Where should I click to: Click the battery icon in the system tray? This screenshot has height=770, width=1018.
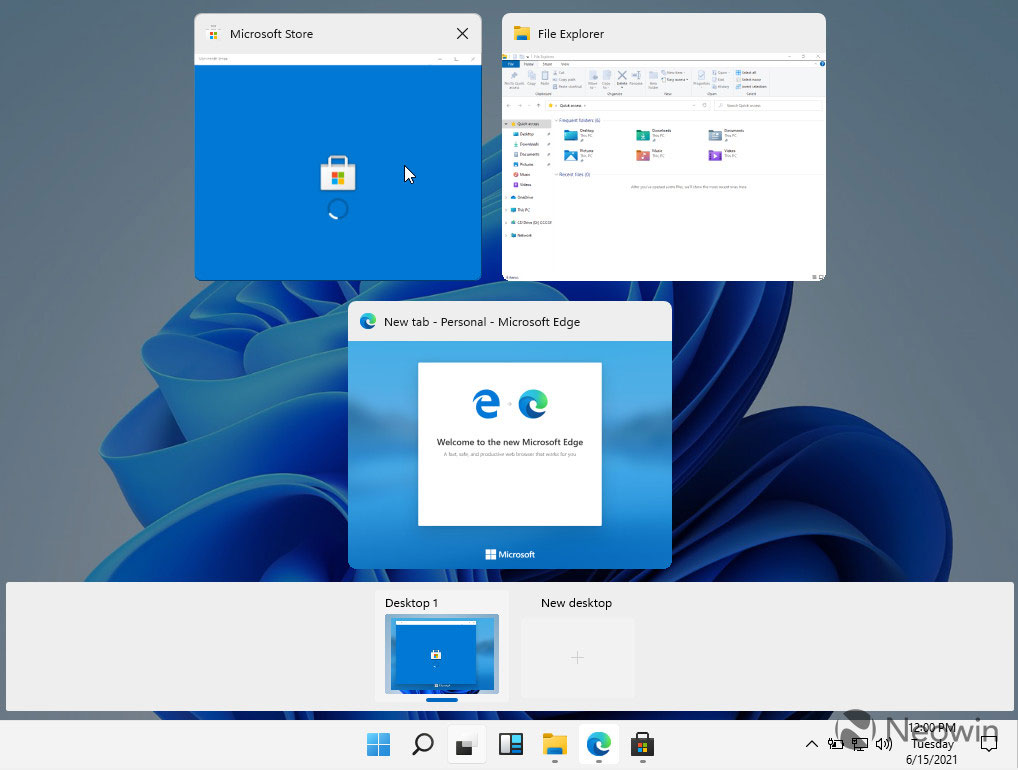(x=836, y=744)
